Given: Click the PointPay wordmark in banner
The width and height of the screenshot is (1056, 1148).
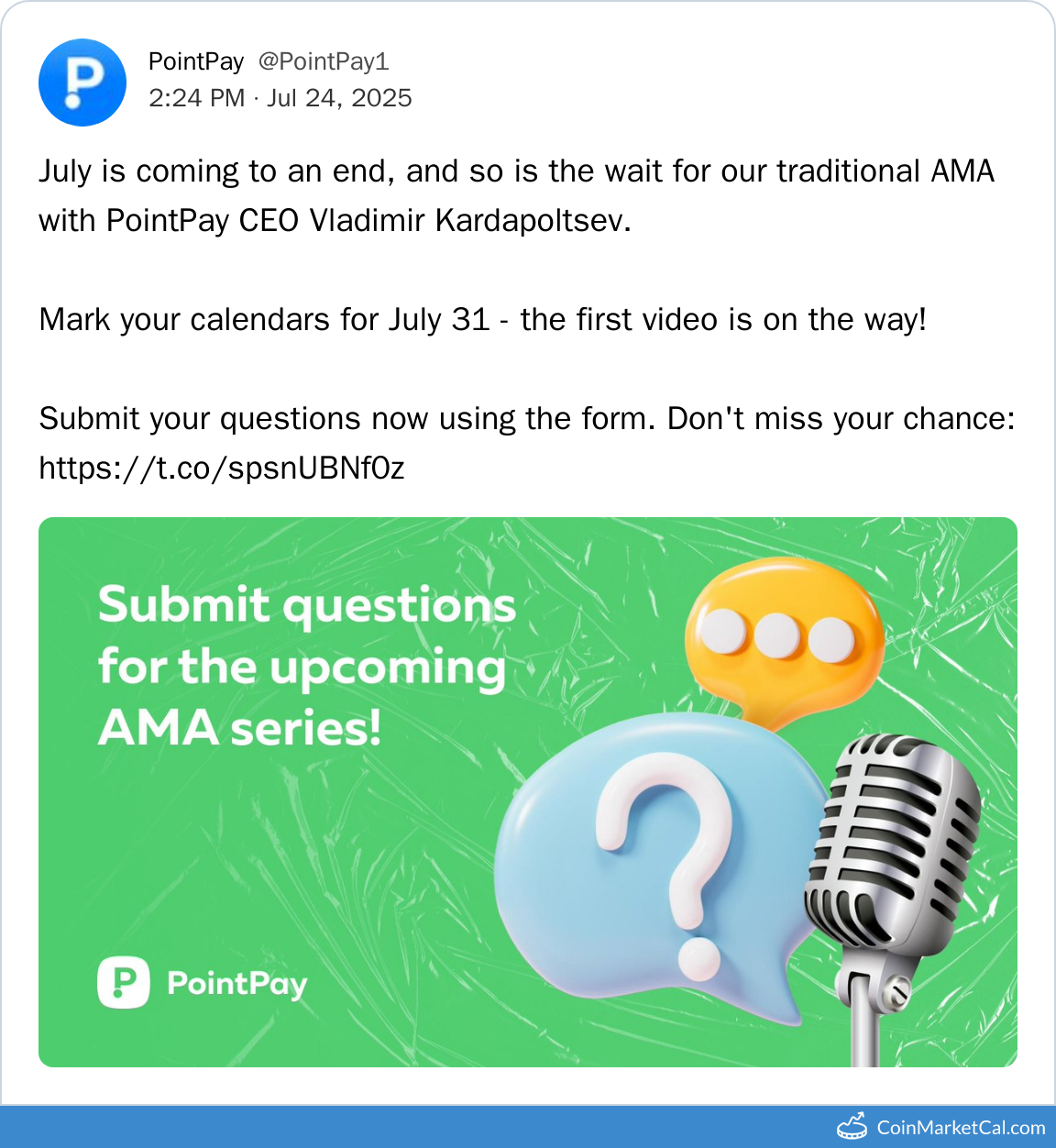Looking at the screenshot, I should coord(236,984).
